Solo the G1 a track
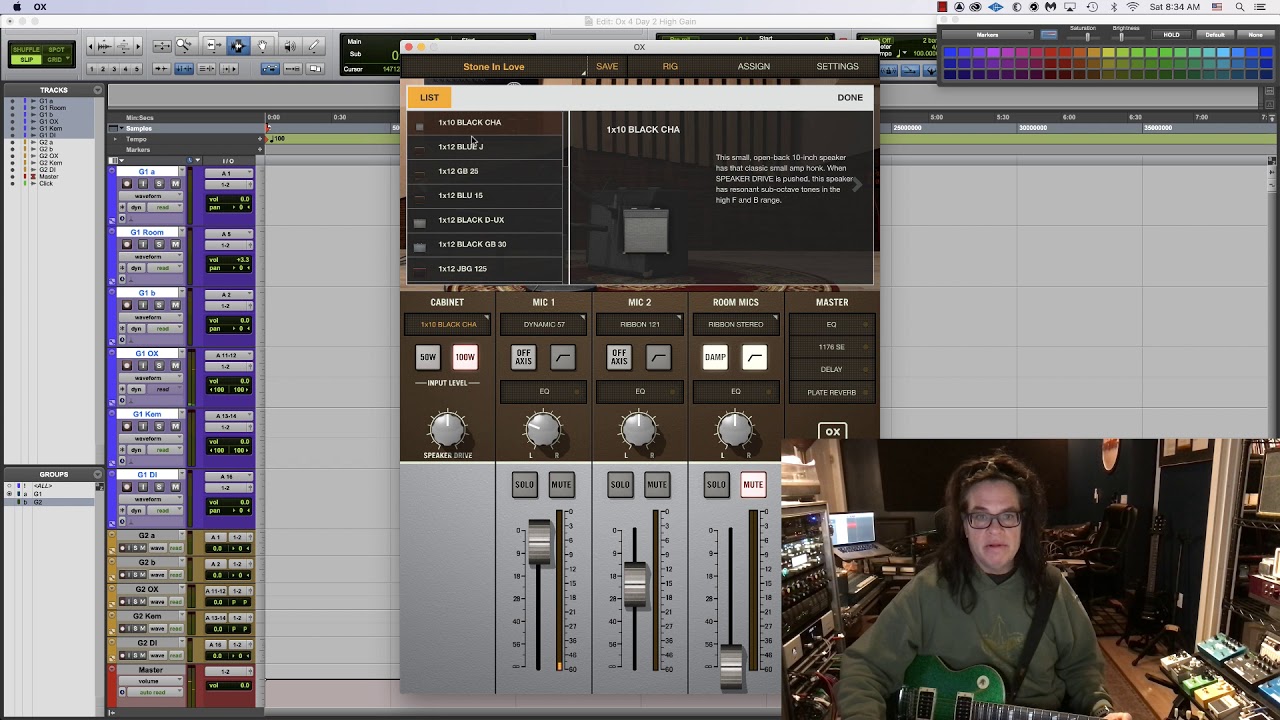Screen dimensions: 1280x720 click(x=159, y=184)
